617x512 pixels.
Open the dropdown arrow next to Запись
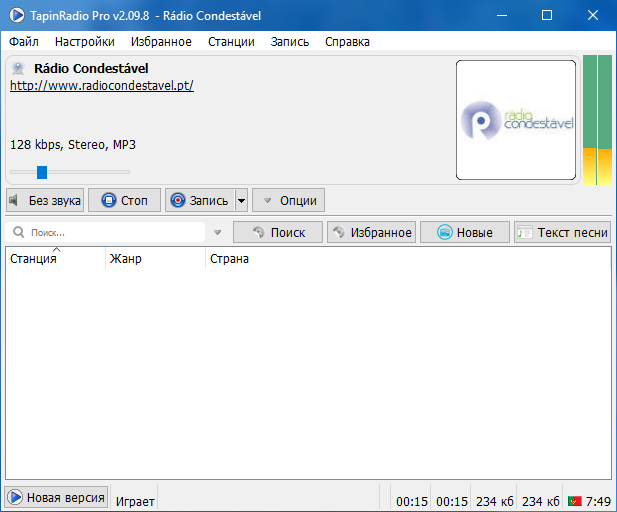point(241,200)
